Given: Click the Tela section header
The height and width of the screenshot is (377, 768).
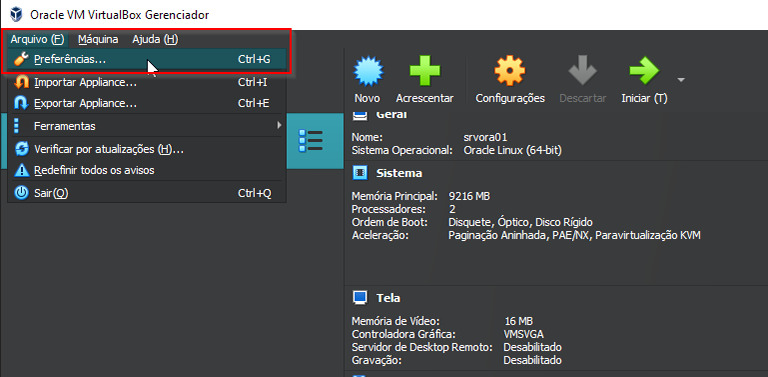Looking at the screenshot, I should pyautogui.click(x=388, y=298).
